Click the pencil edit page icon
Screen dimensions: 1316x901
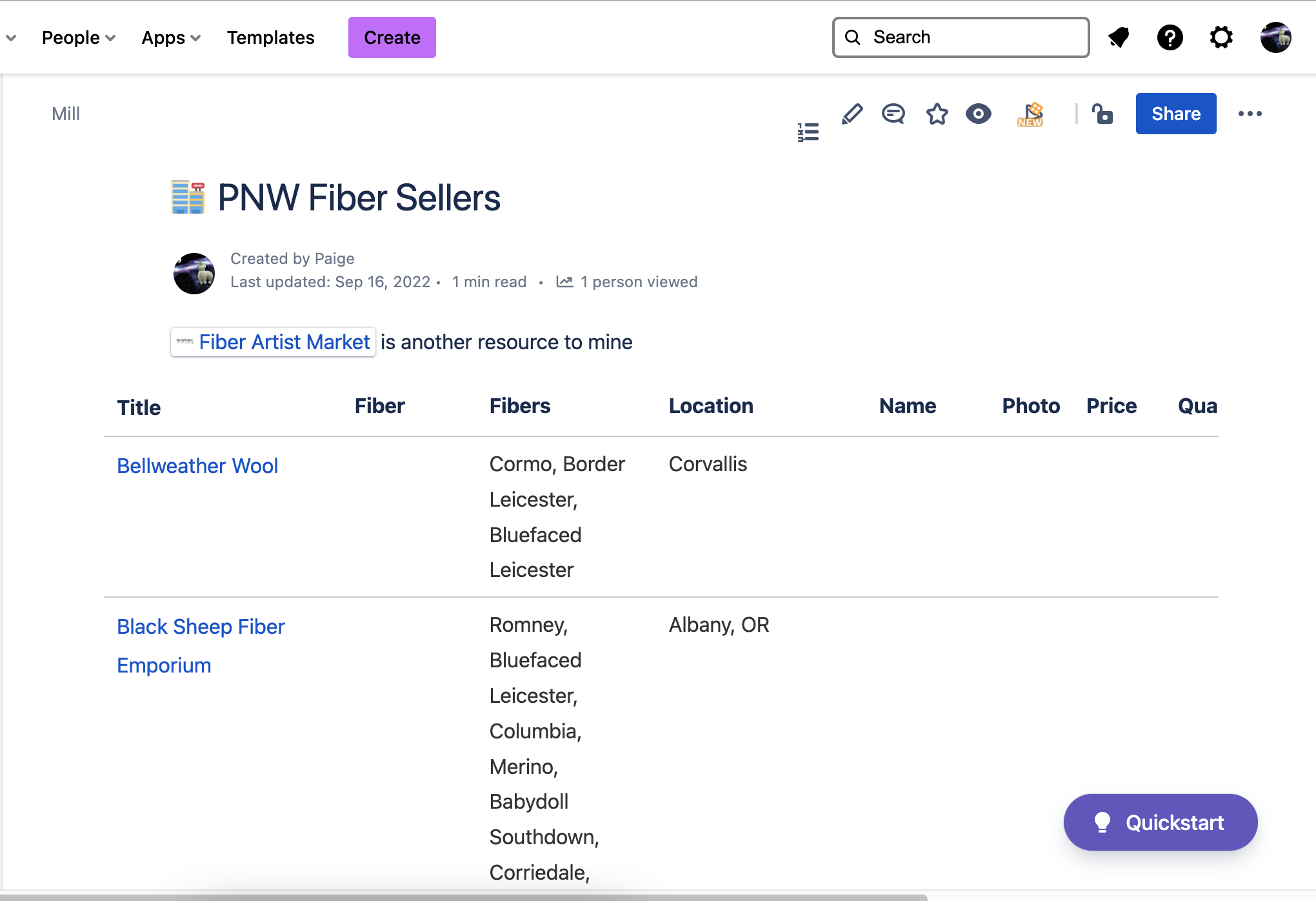tap(852, 114)
